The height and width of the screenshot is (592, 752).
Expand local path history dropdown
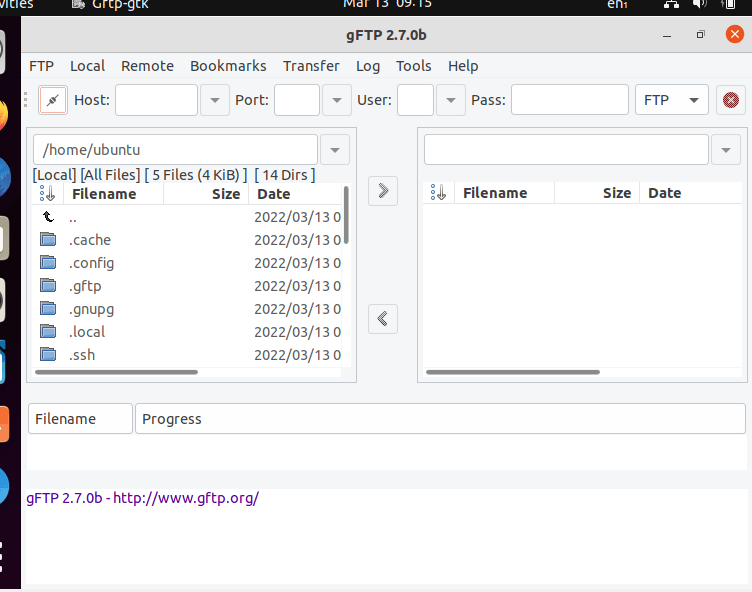(x=335, y=150)
